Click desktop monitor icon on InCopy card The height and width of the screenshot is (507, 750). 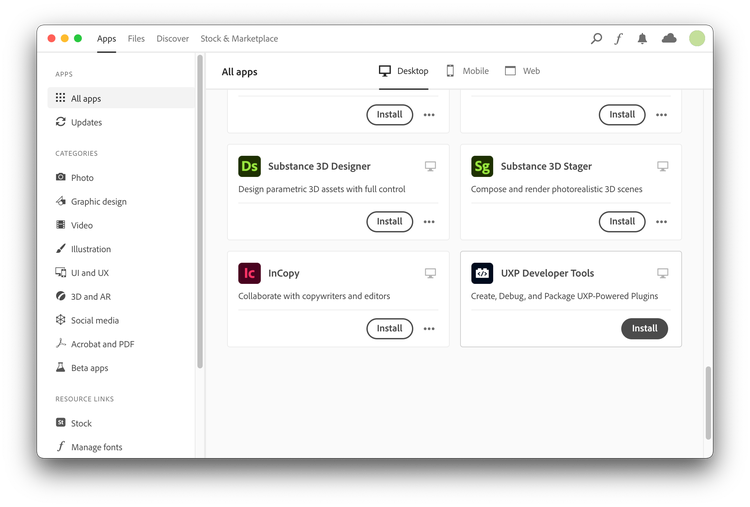point(430,273)
